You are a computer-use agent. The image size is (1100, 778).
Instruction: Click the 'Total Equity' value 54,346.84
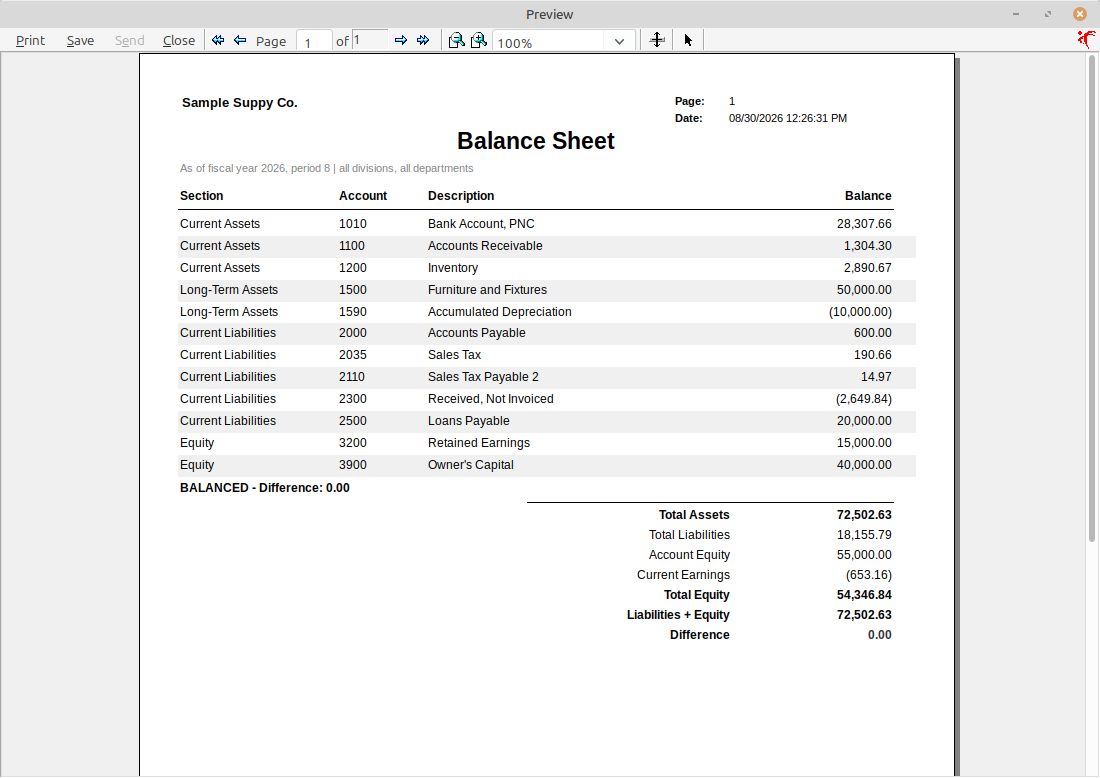864,595
